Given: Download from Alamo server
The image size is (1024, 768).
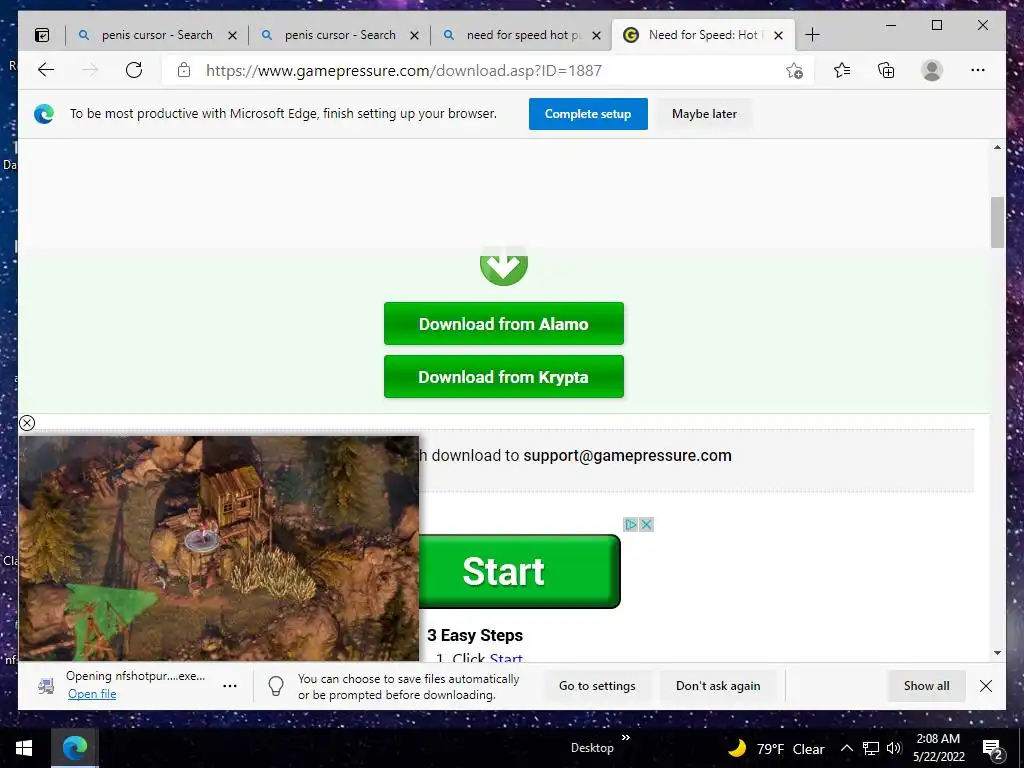Looking at the screenshot, I should pos(504,324).
